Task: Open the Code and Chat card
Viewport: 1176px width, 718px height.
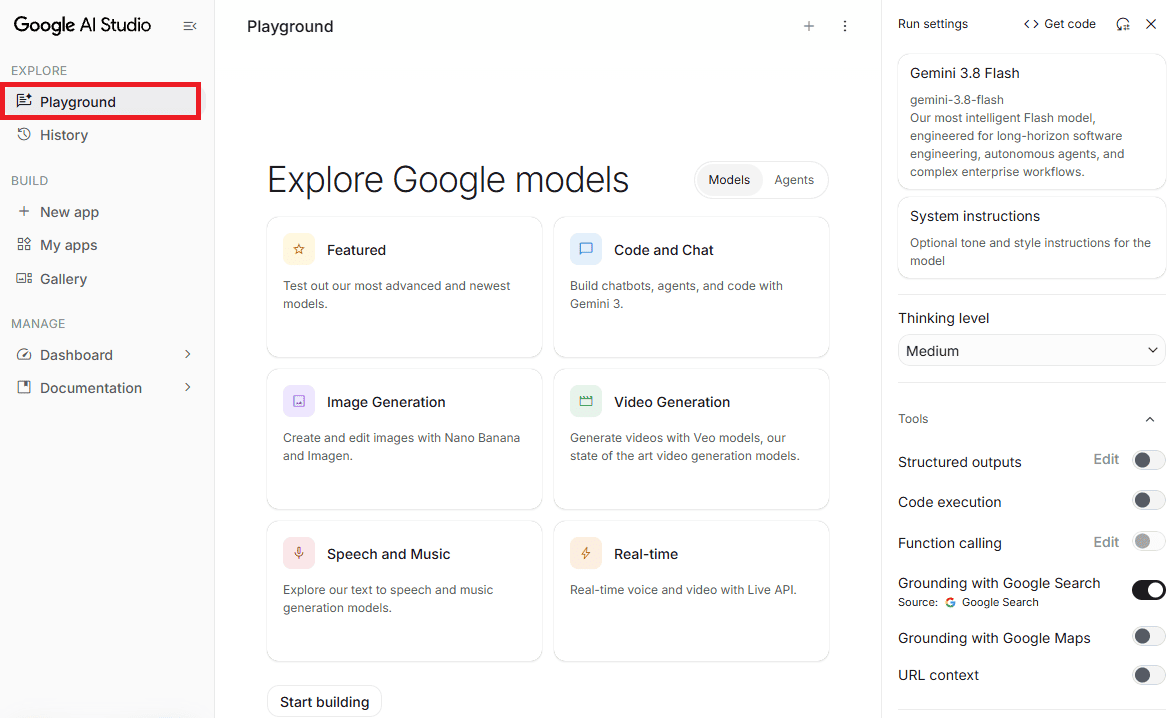Action: pos(692,287)
